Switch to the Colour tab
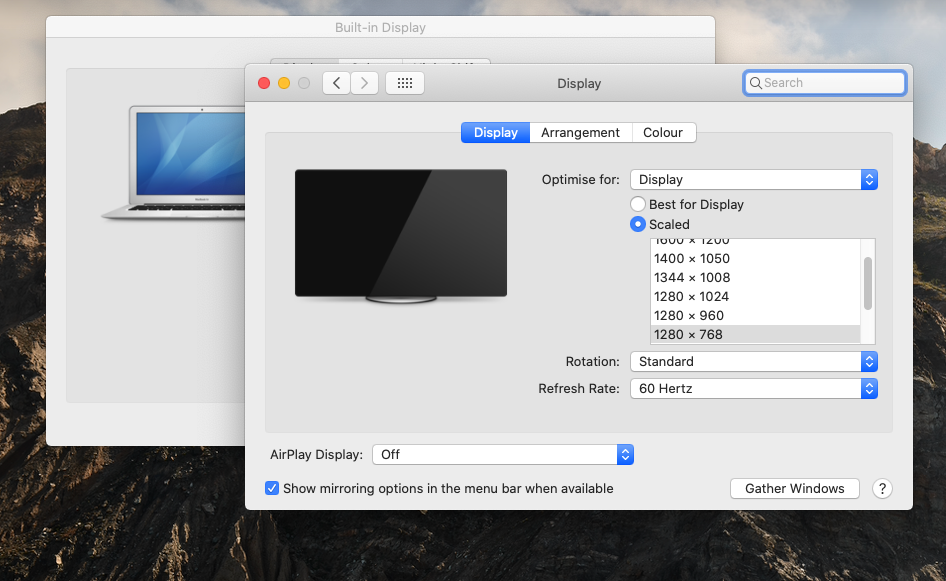This screenshot has width=946, height=581. pos(663,133)
